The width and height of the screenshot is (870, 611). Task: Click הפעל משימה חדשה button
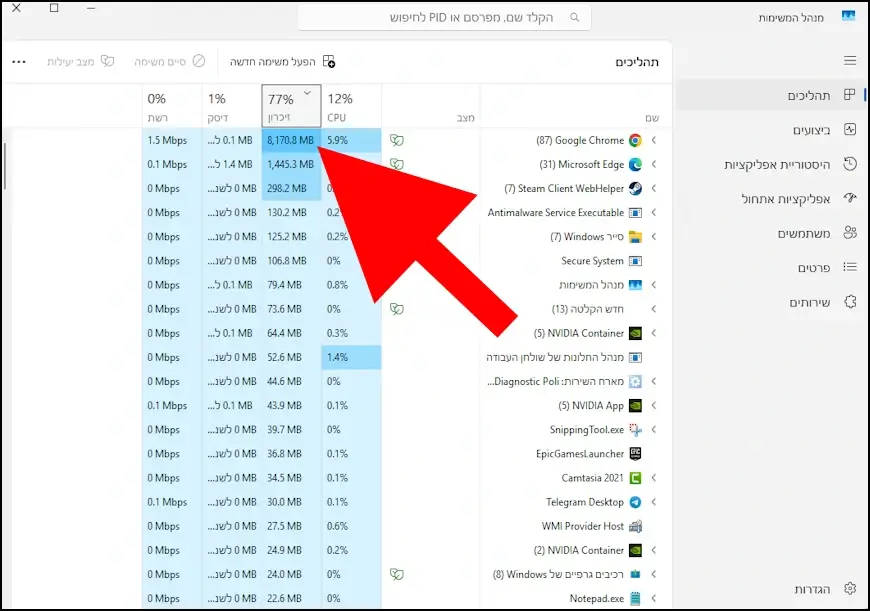(282, 61)
